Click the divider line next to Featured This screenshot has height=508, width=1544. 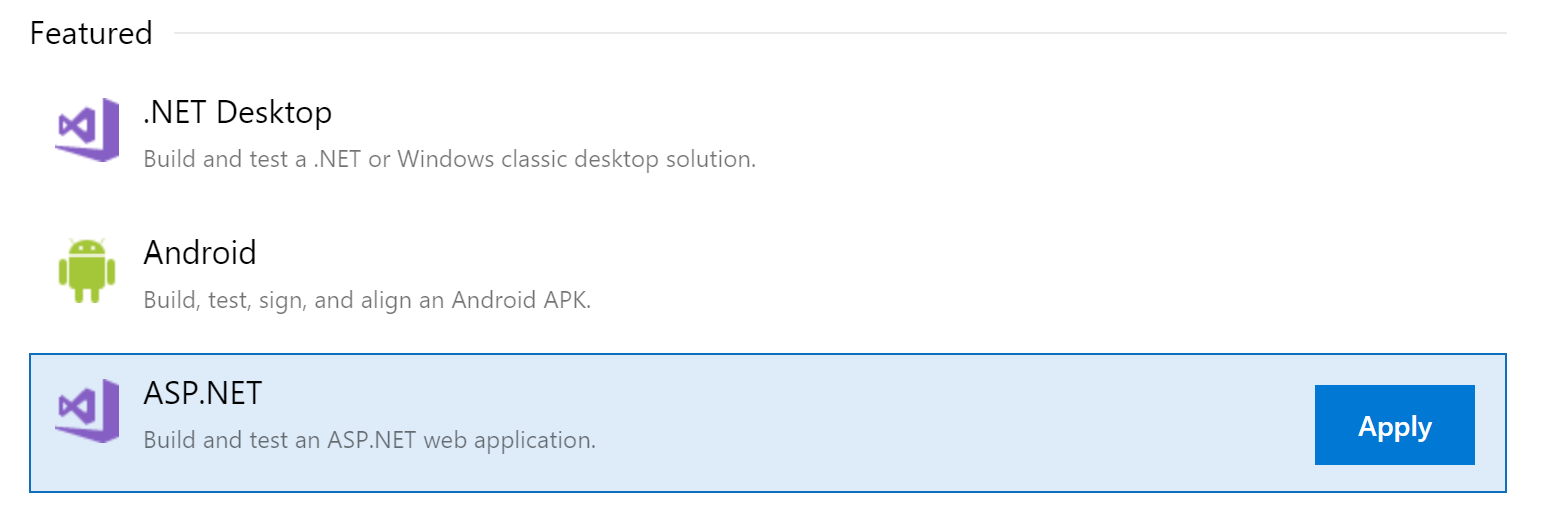coord(840,33)
